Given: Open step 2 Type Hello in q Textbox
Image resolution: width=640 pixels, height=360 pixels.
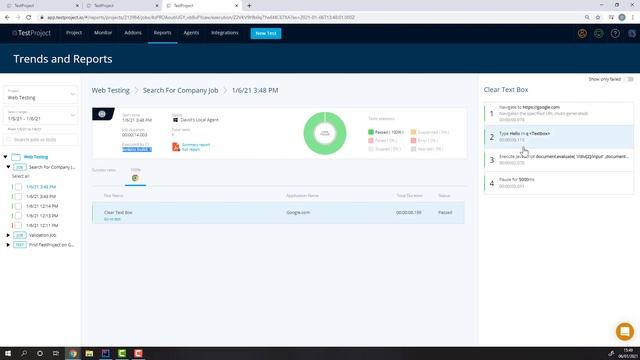Looking at the screenshot, I should coord(558,137).
